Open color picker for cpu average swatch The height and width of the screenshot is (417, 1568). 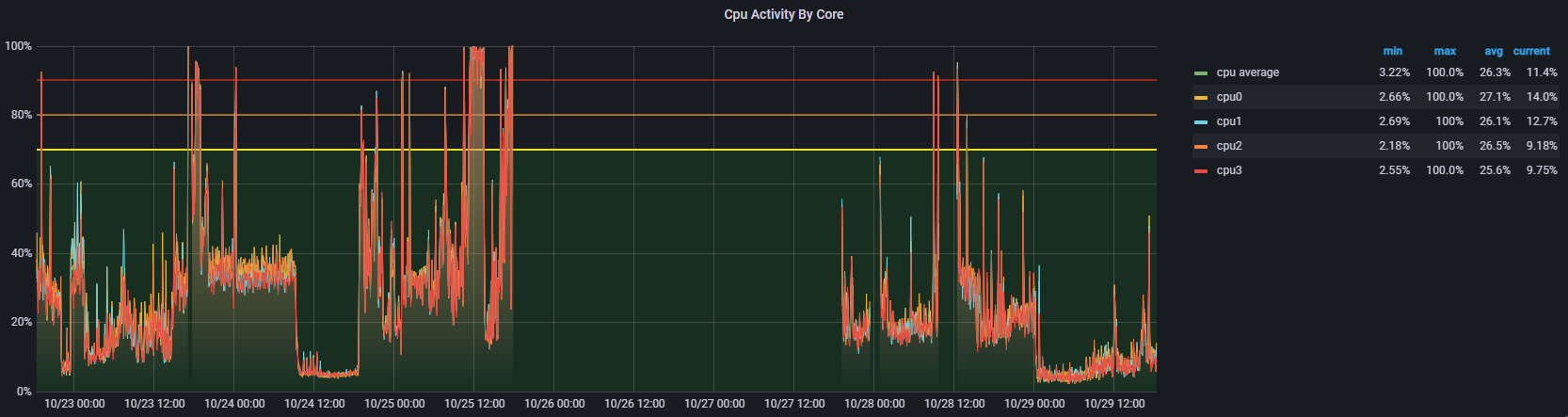tap(1201, 72)
